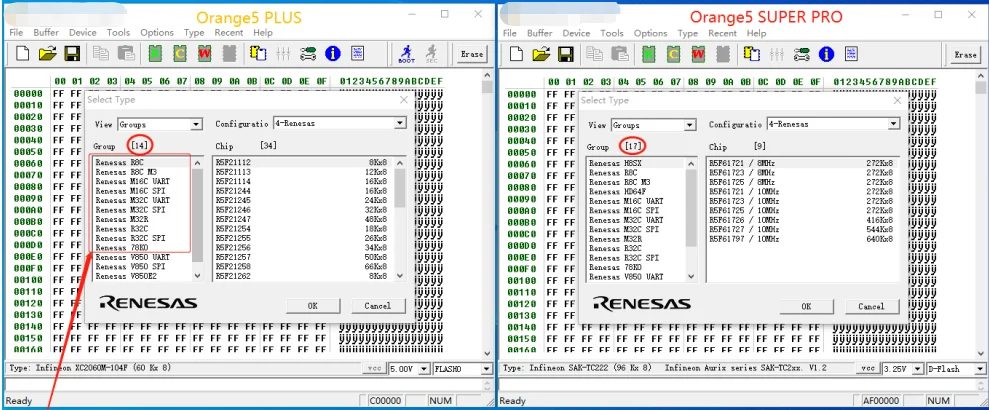Viewport: 989px width, 410px height.
Task: Compare chip yellow C icon in Orange5 PLUS
Action: coord(180,54)
